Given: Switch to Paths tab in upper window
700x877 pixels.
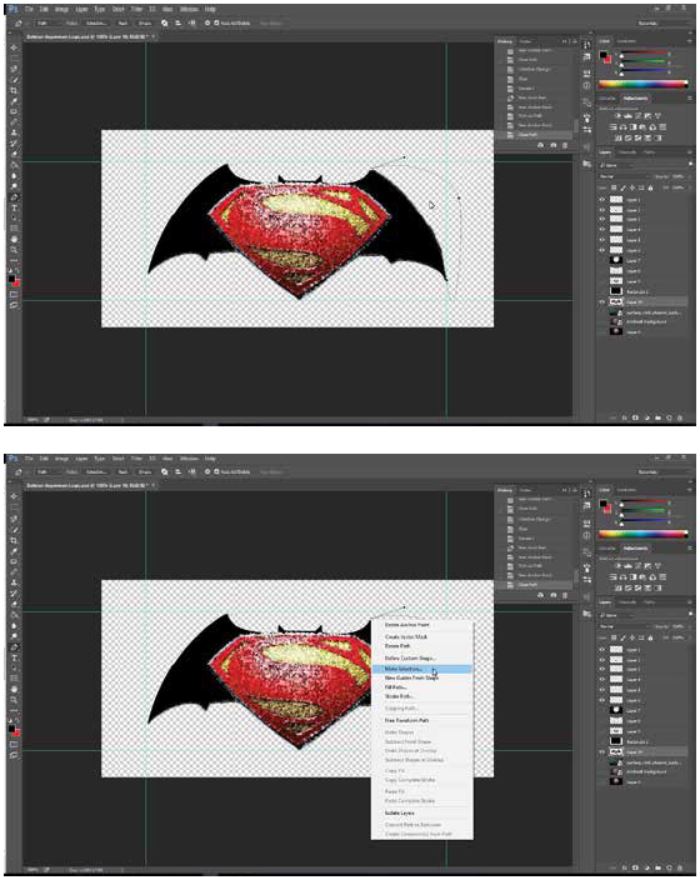Looking at the screenshot, I should tap(649, 152).
